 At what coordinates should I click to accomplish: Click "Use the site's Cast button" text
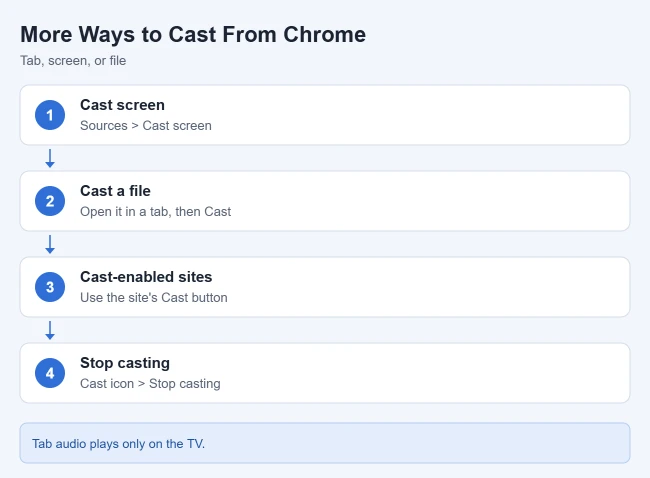(154, 297)
